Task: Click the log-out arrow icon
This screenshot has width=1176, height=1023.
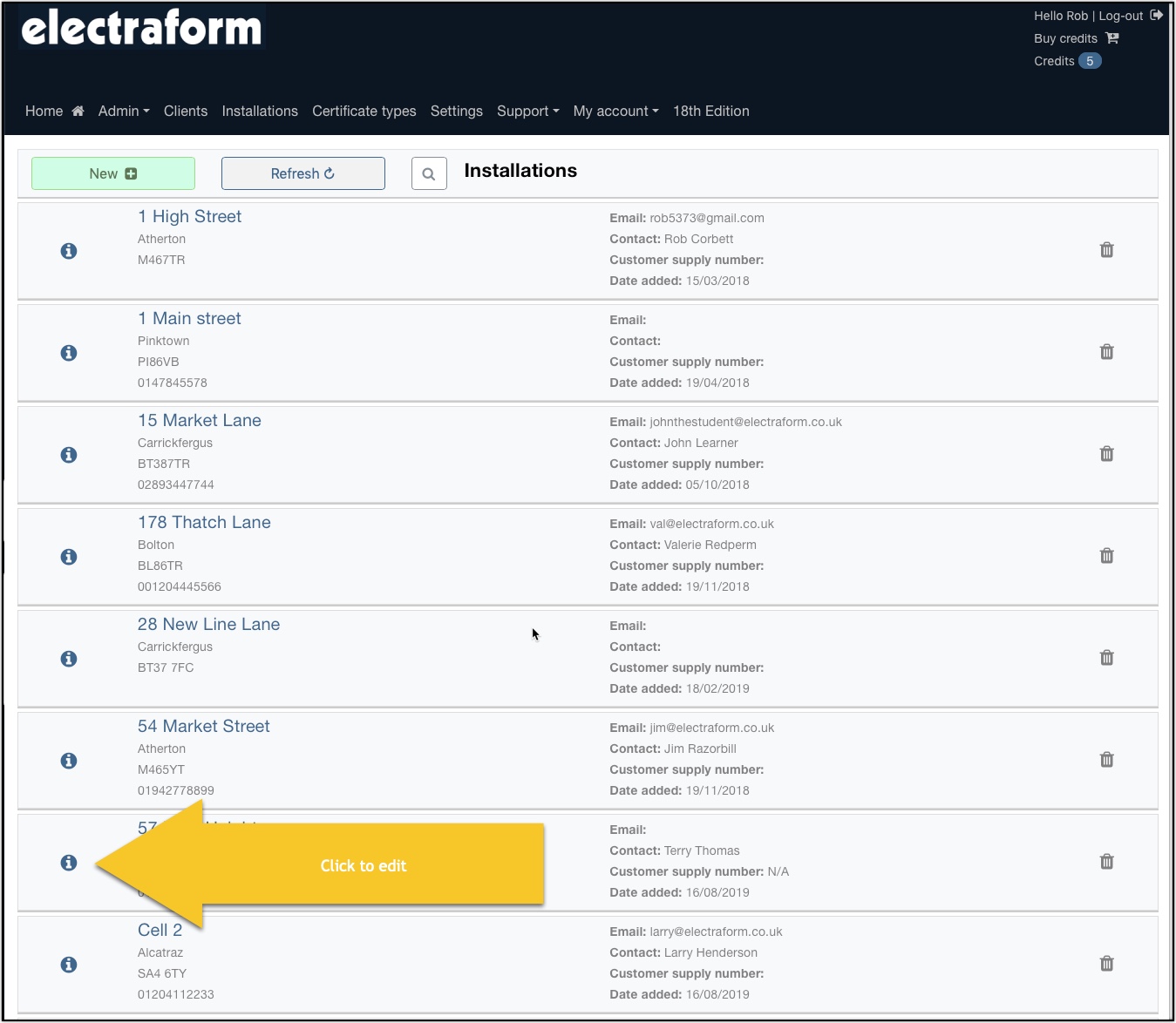Action: [x=1157, y=15]
